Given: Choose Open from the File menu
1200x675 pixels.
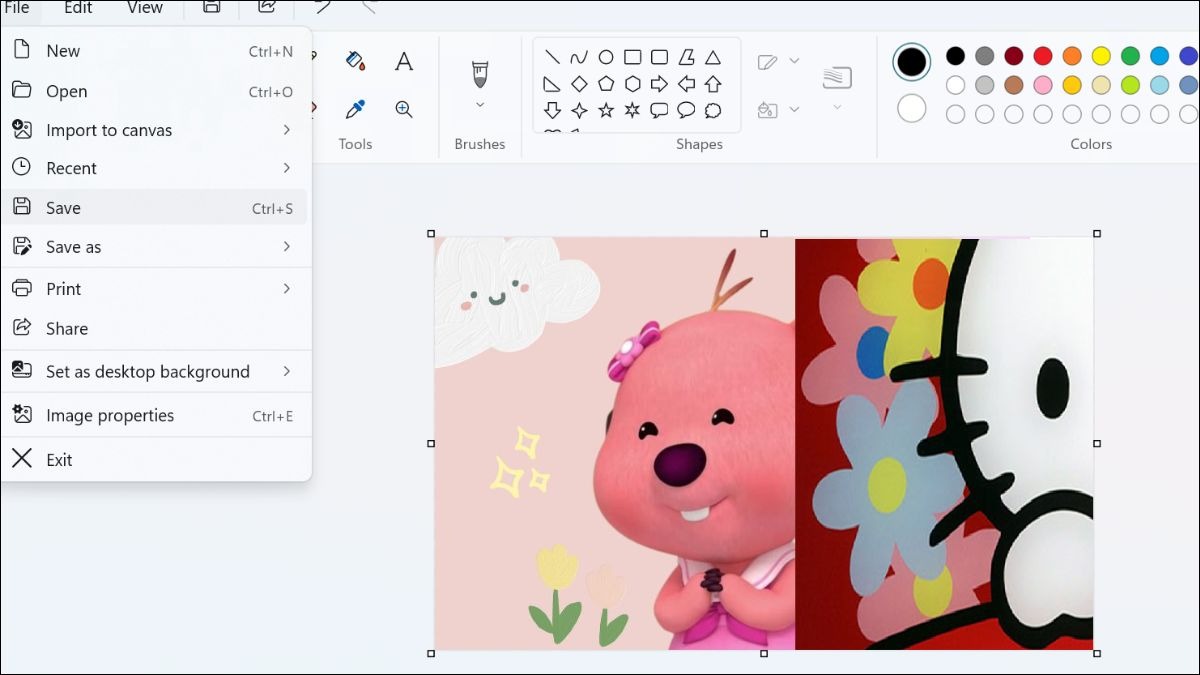Looking at the screenshot, I should [155, 91].
